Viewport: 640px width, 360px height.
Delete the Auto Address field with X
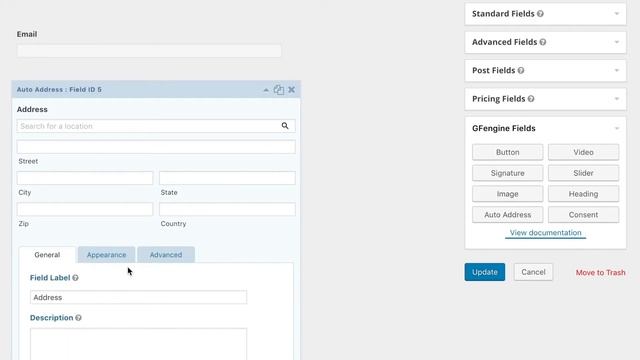coord(291,90)
